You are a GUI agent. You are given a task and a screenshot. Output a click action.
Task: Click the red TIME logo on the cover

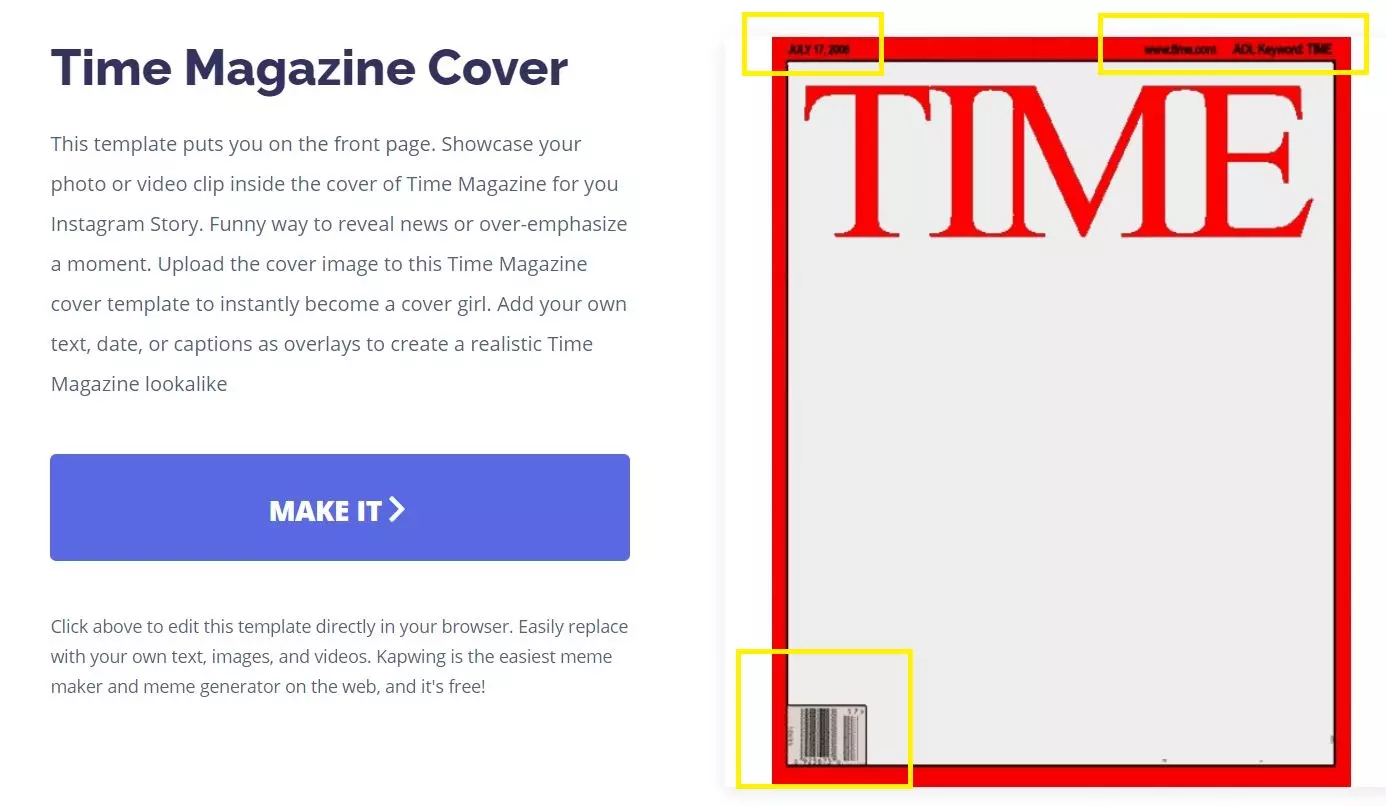point(1060,163)
